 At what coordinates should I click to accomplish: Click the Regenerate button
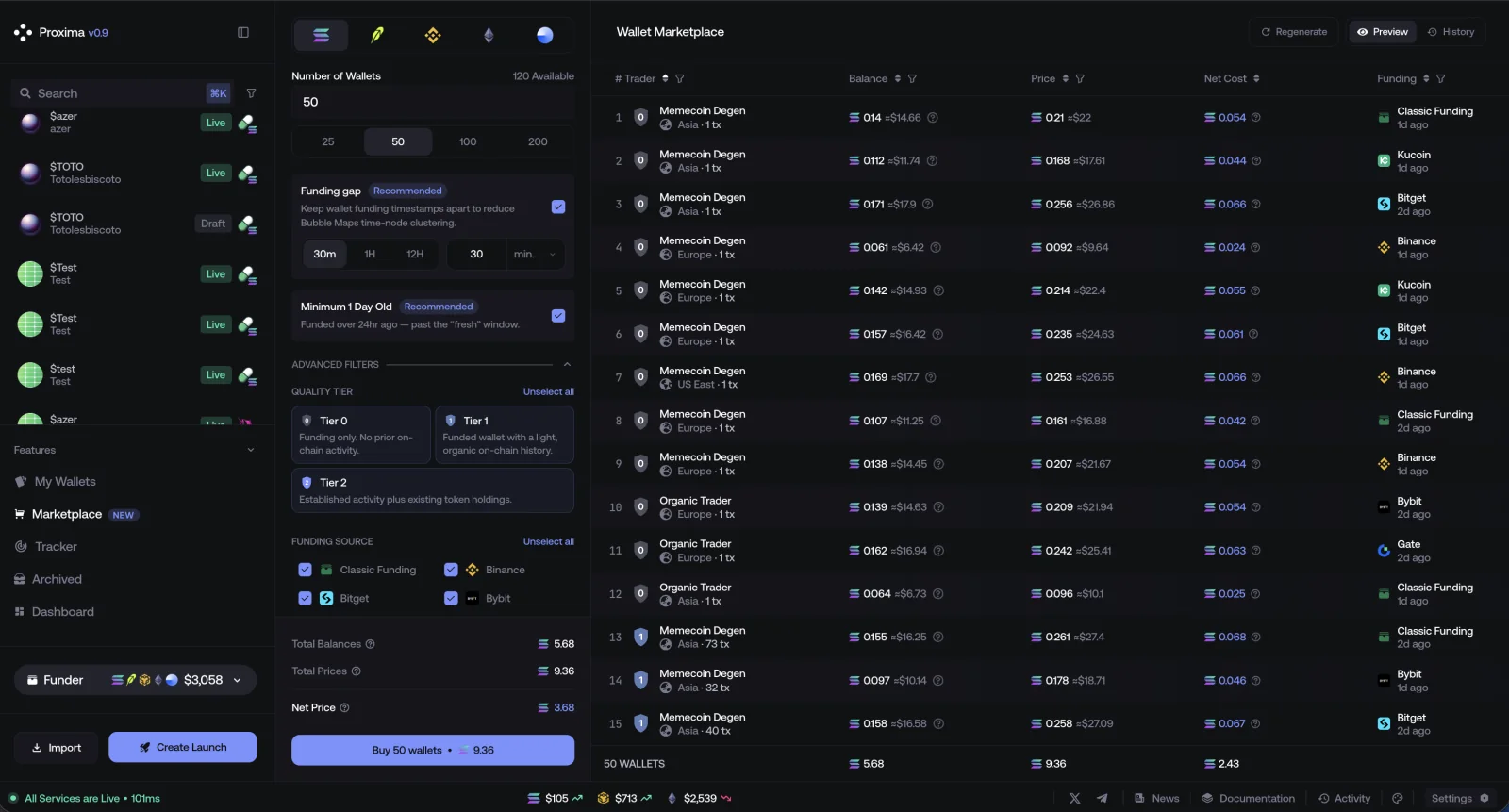pos(1294,32)
